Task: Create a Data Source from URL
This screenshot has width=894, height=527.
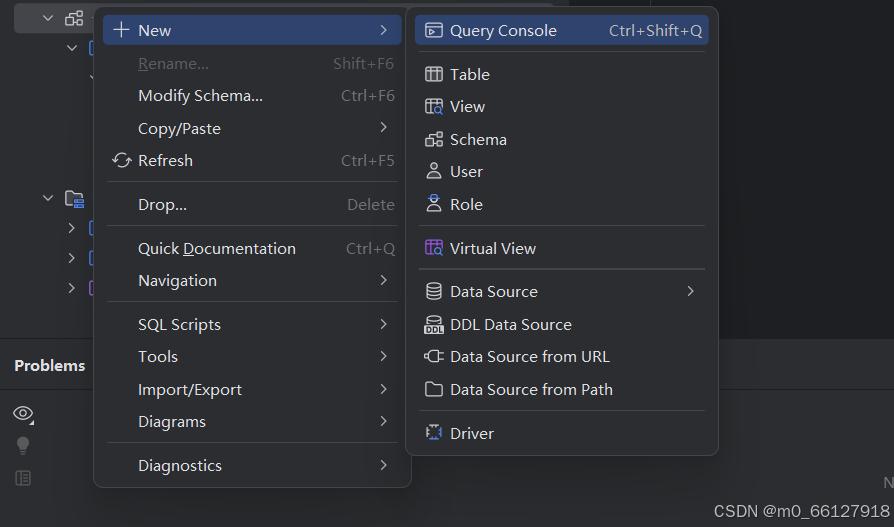Action: point(529,357)
